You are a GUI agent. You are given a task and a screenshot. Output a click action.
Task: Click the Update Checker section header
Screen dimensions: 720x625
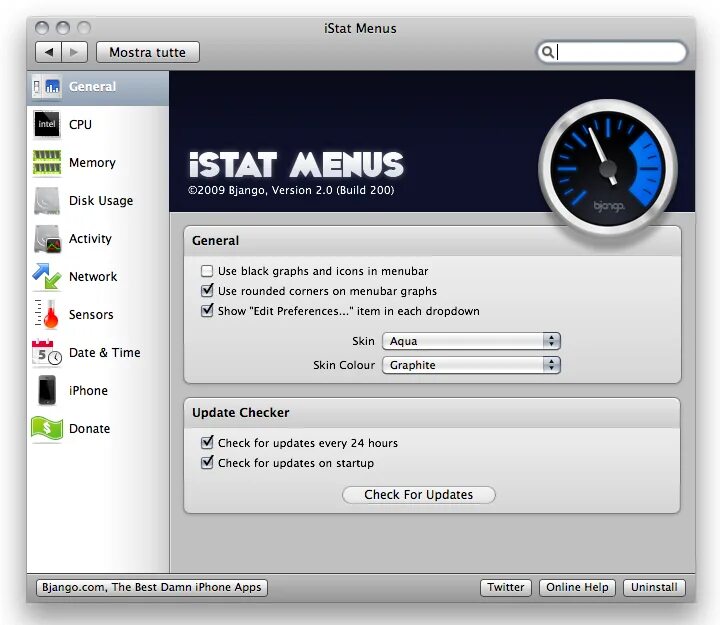pyautogui.click(x=241, y=412)
